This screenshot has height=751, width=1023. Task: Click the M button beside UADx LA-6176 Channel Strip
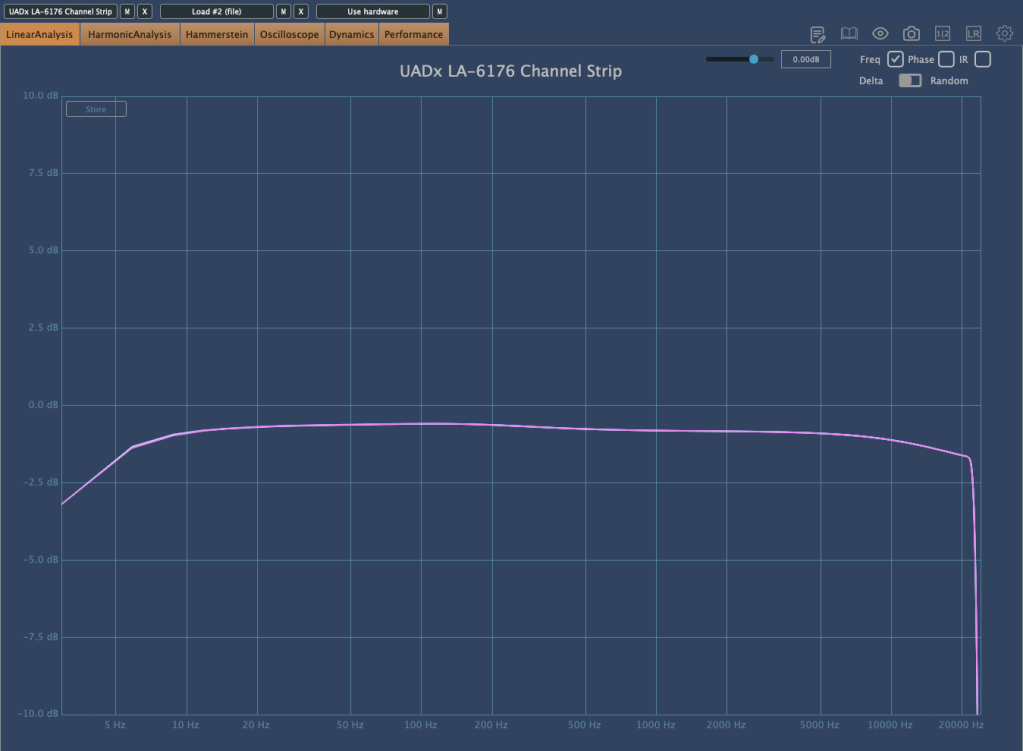click(127, 12)
